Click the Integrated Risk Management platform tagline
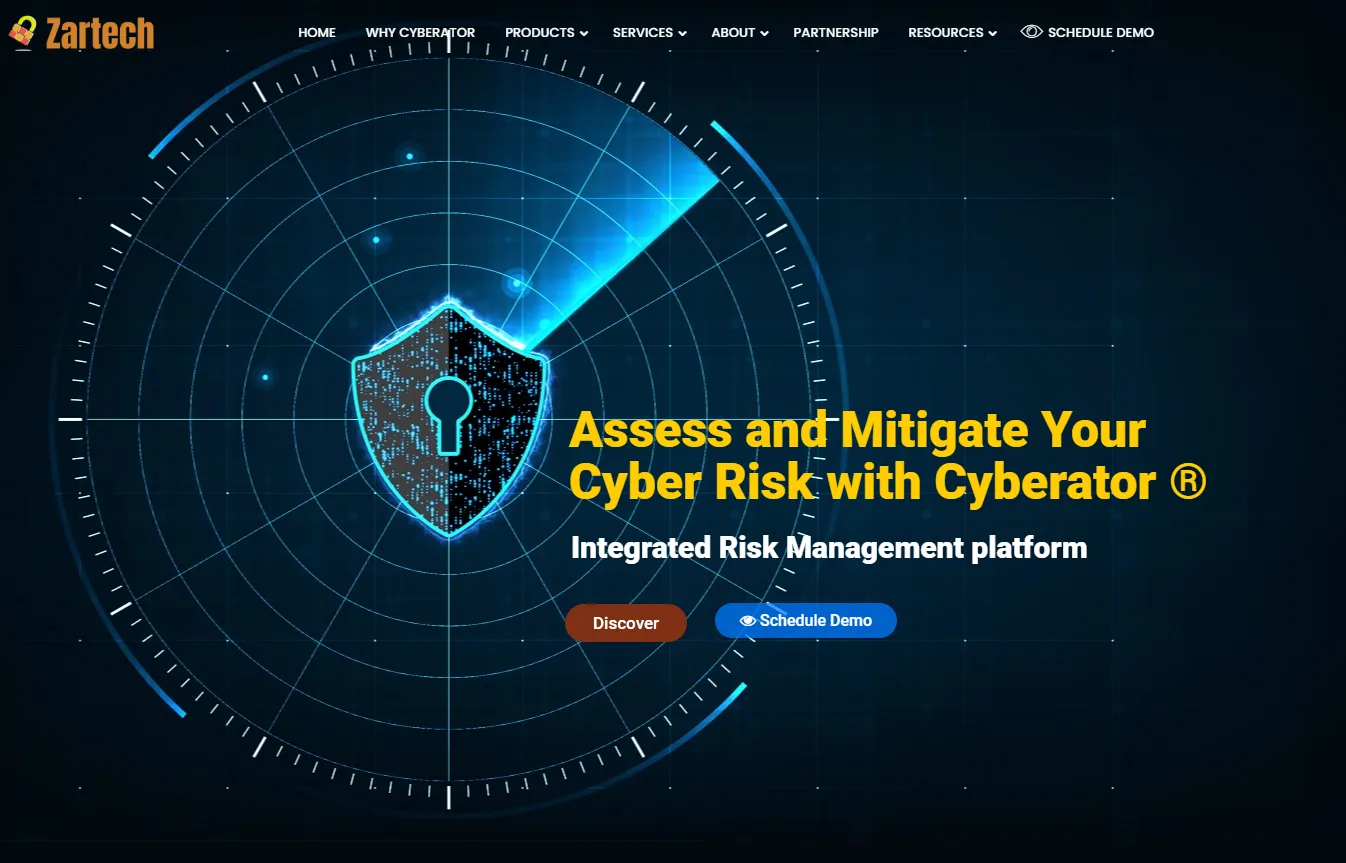The height and width of the screenshot is (863, 1346). pyautogui.click(x=827, y=548)
